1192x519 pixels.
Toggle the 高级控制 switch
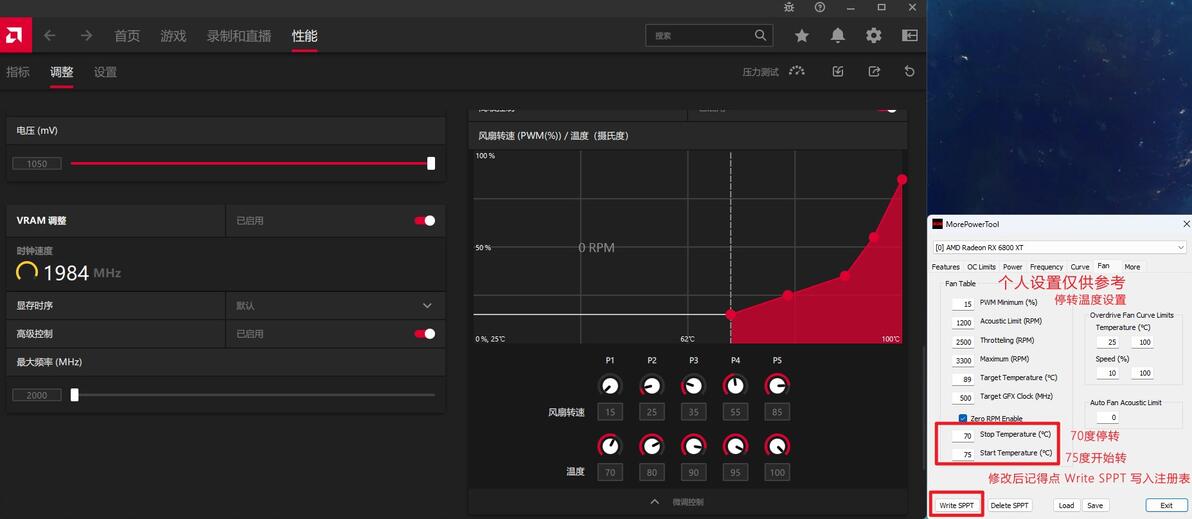click(425, 334)
